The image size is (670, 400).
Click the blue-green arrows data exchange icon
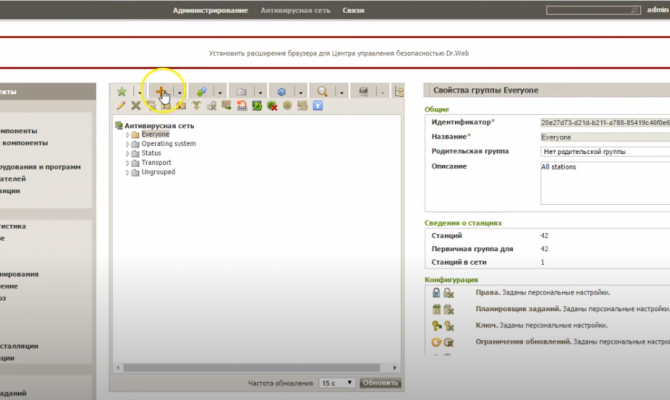click(x=201, y=91)
